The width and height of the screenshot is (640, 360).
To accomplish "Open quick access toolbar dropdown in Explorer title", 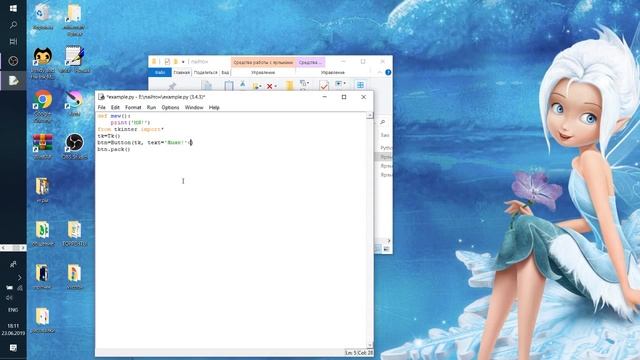I will 183,62.
